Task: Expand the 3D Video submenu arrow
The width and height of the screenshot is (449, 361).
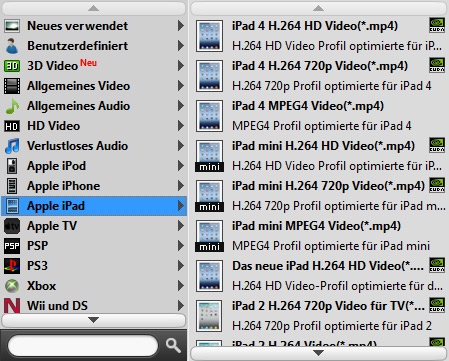Action: click(x=181, y=66)
